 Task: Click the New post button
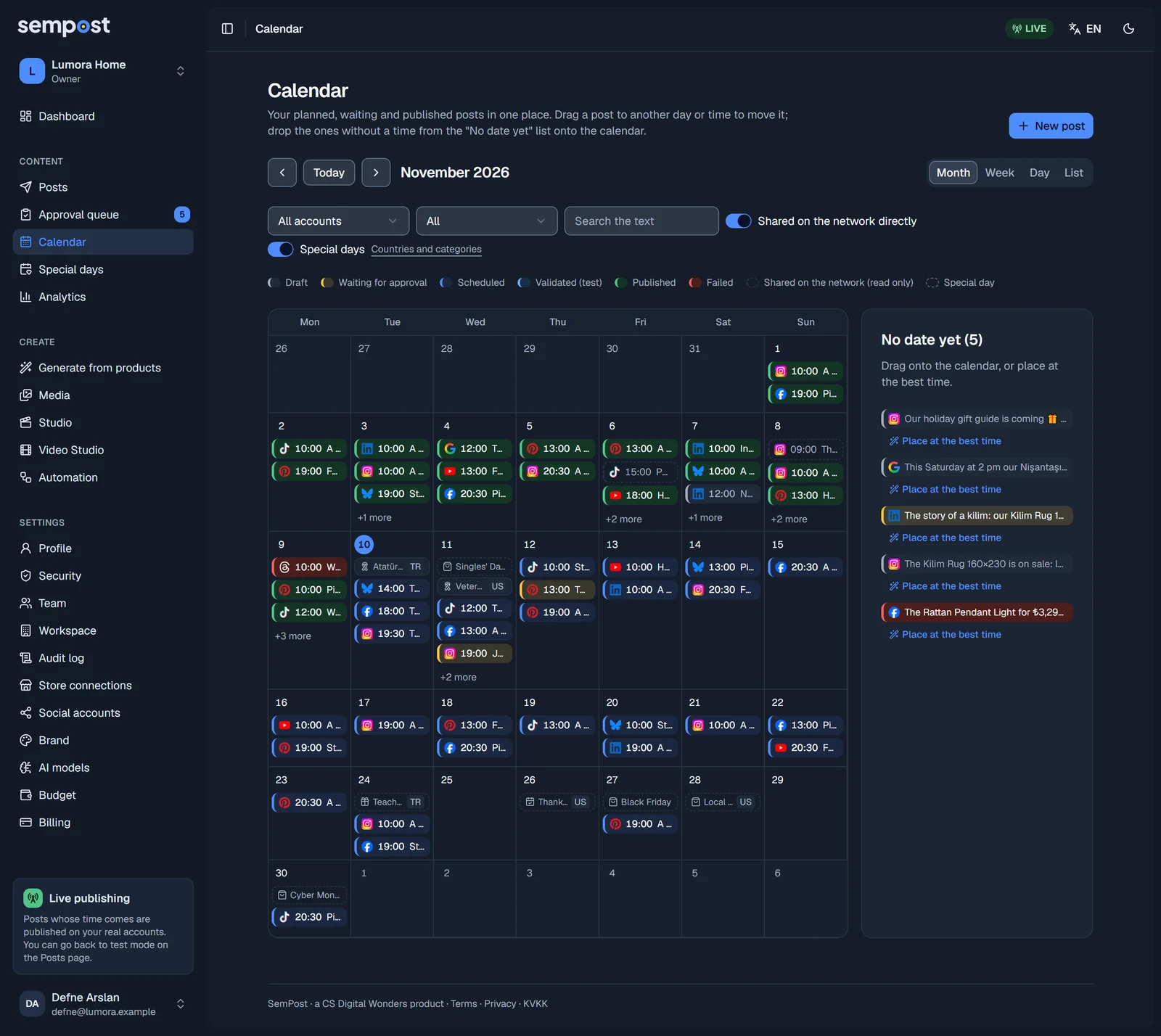pos(1051,126)
